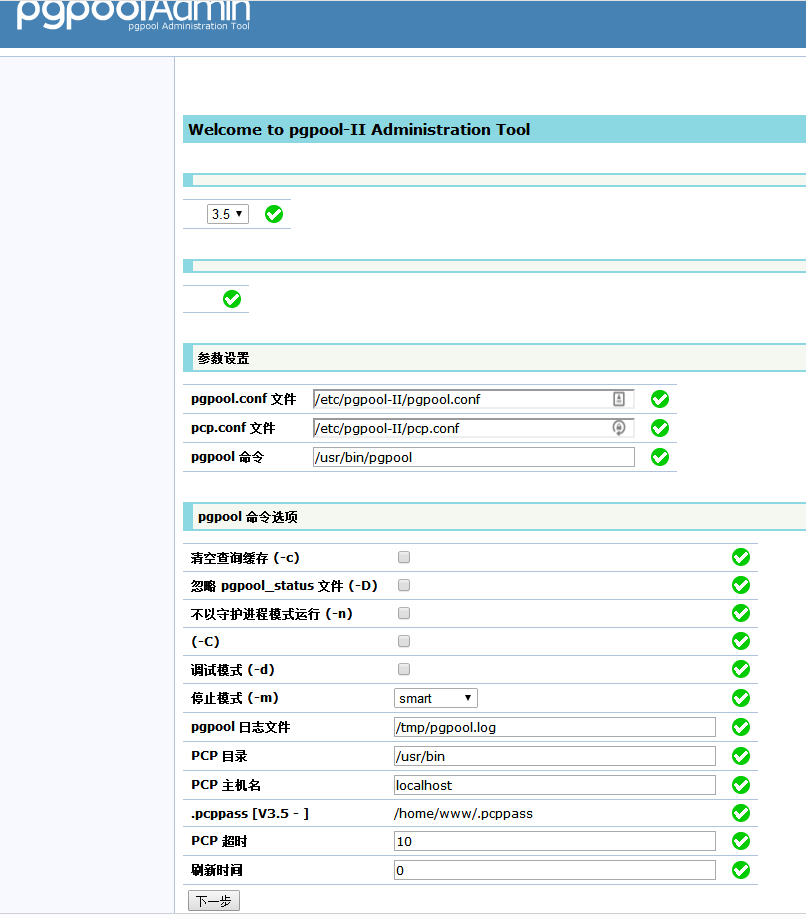Screen dimensions: 806x919
Task: Click green checkmark for 刷新时间 row
Action: (741, 870)
